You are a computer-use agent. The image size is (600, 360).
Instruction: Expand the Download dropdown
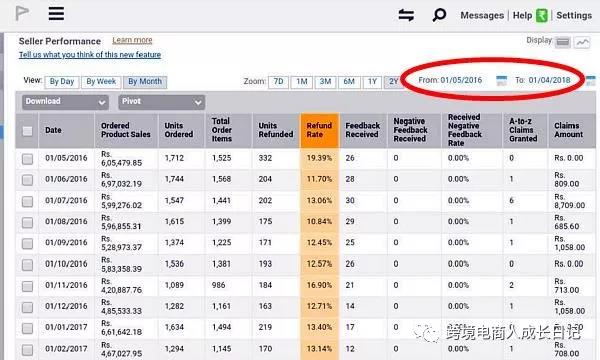(x=65, y=102)
